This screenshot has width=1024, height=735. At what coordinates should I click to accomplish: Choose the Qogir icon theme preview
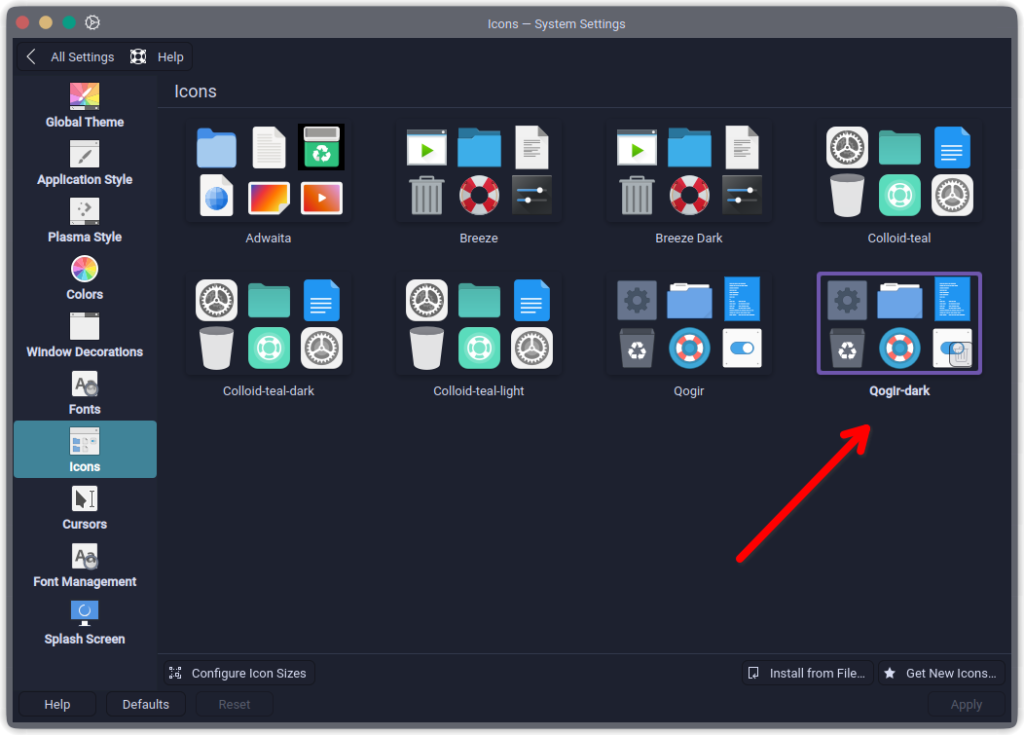coord(689,323)
